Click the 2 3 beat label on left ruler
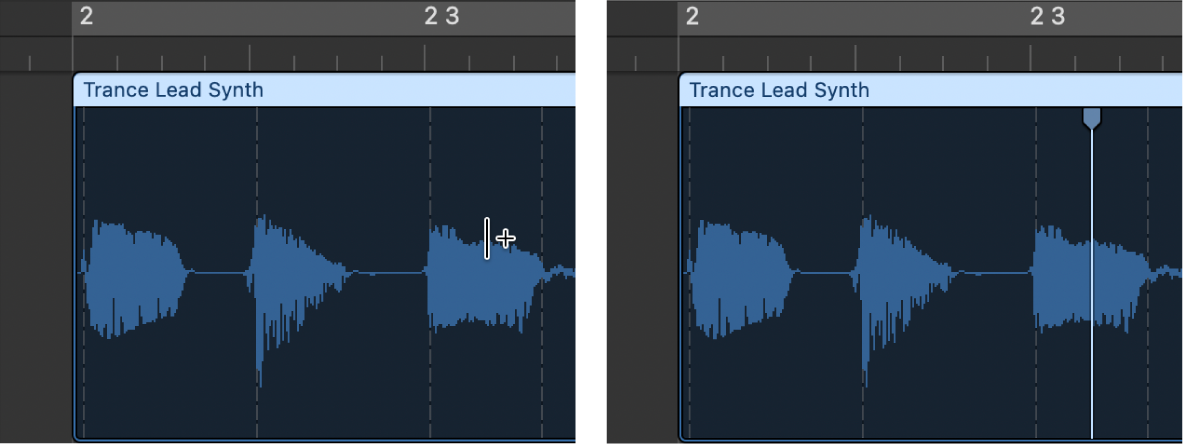1184x444 pixels. tap(441, 17)
